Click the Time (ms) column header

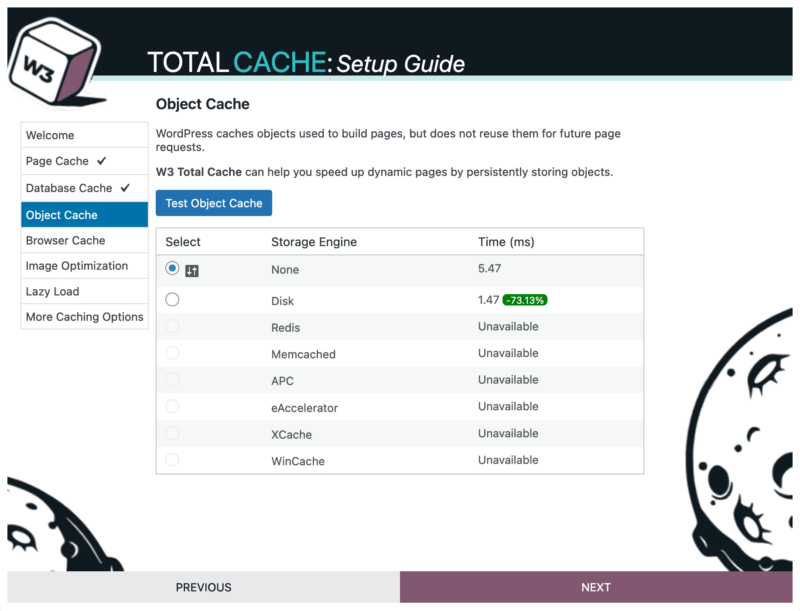pos(506,242)
